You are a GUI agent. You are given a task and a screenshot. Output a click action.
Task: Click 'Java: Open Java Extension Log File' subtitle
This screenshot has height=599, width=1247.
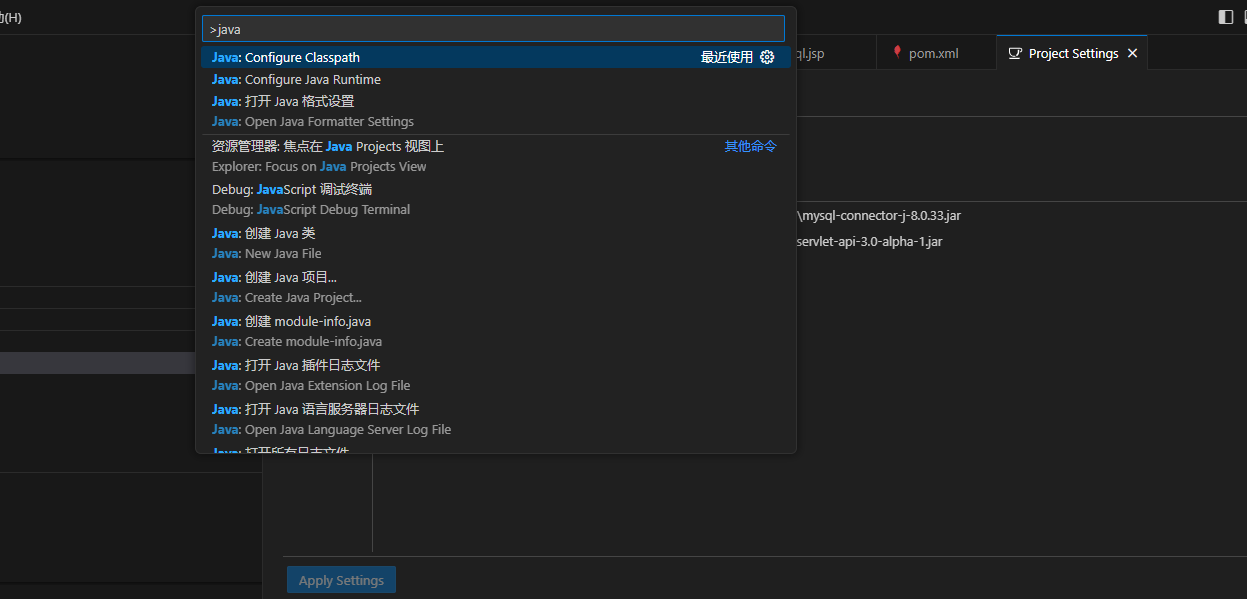click(311, 386)
